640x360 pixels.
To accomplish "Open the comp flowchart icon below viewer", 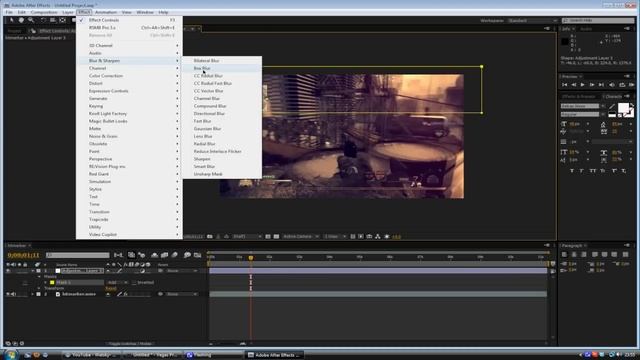I will pos(378,236).
